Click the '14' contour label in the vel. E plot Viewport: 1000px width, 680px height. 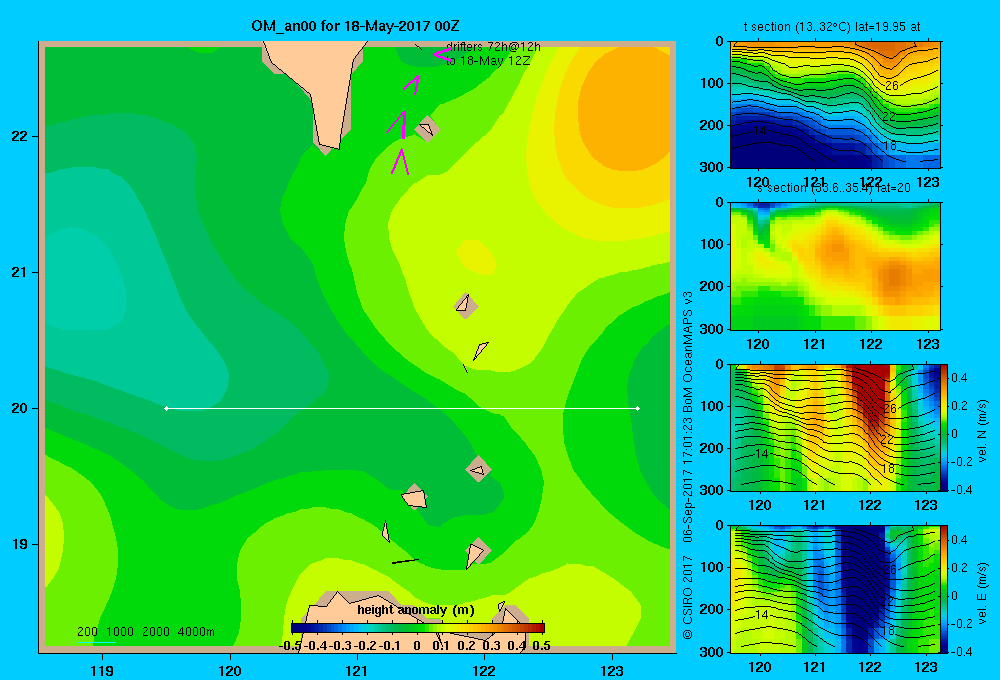click(760, 615)
